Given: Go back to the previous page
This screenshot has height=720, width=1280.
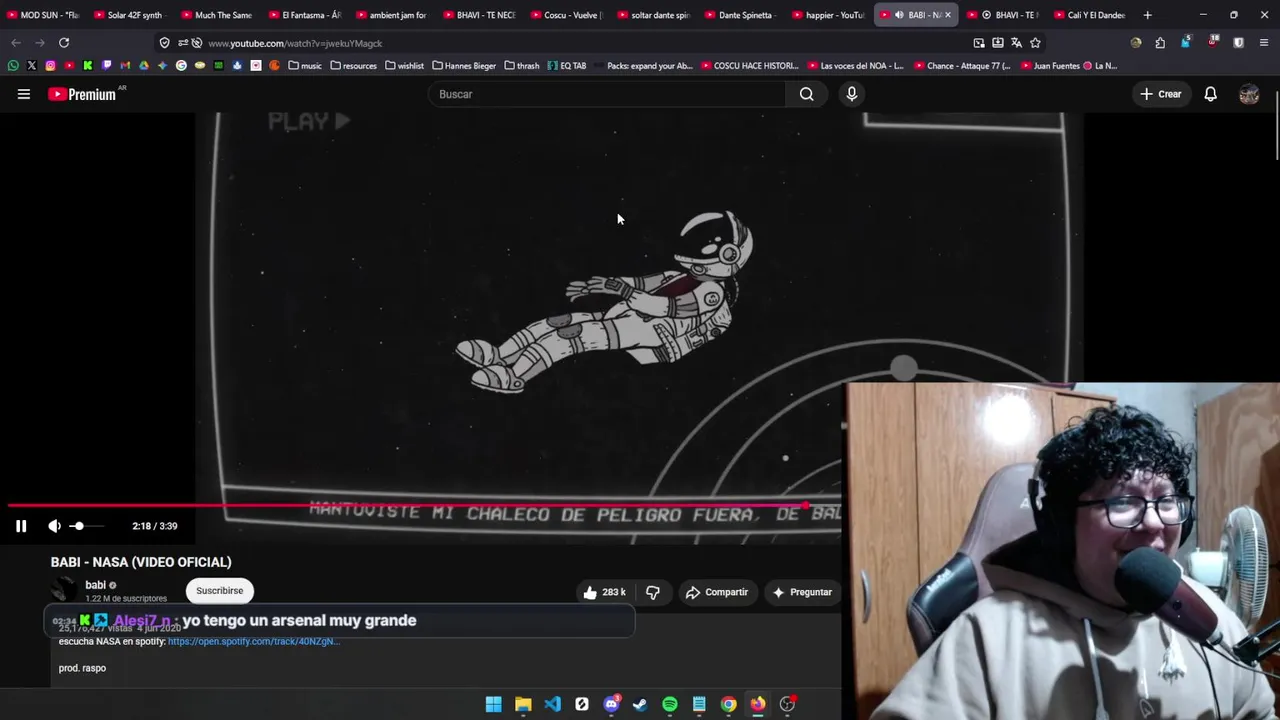Looking at the screenshot, I should click(16, 43).
